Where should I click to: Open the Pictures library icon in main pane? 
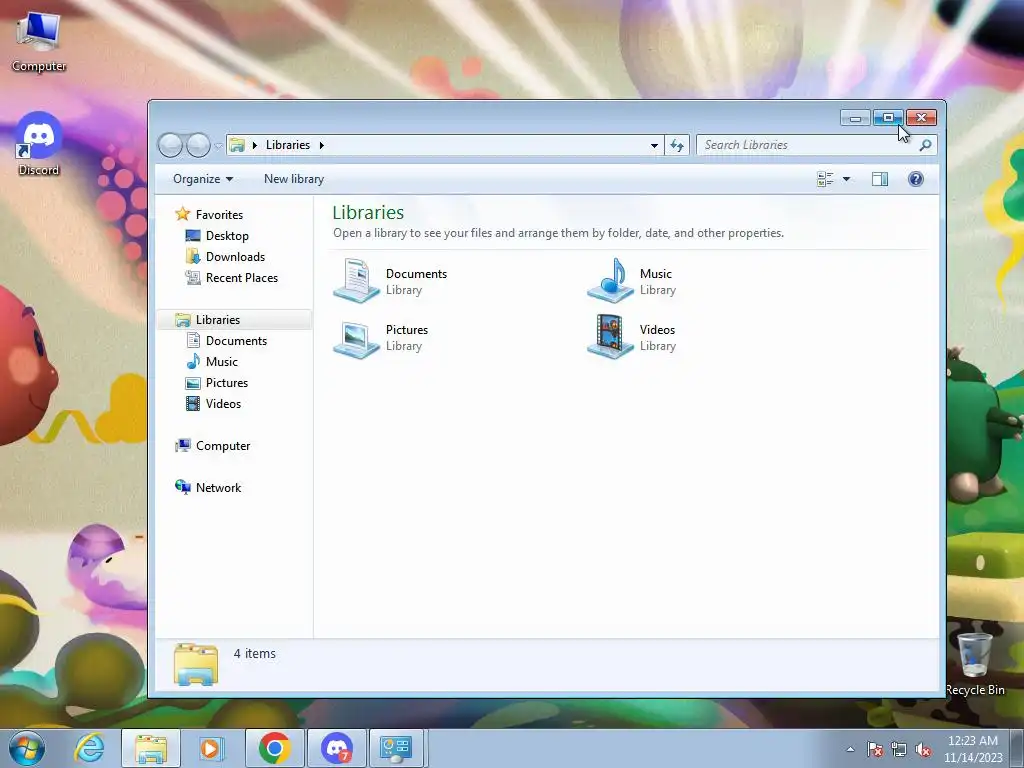(x=356, y=338)
